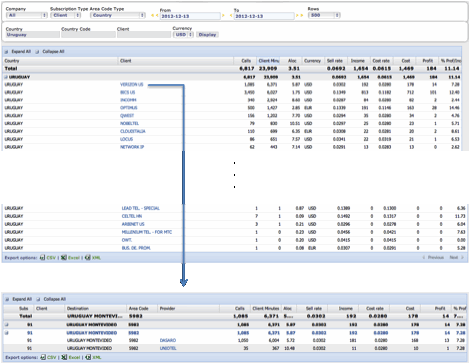This screenshot has width=470, height=364.
Task: Open the BICS US client link
Action: 127,92
